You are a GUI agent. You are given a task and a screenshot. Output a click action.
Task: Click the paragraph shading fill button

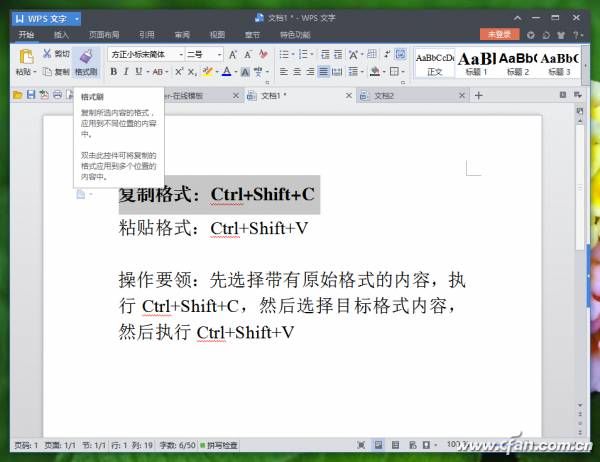click(375, 72)
